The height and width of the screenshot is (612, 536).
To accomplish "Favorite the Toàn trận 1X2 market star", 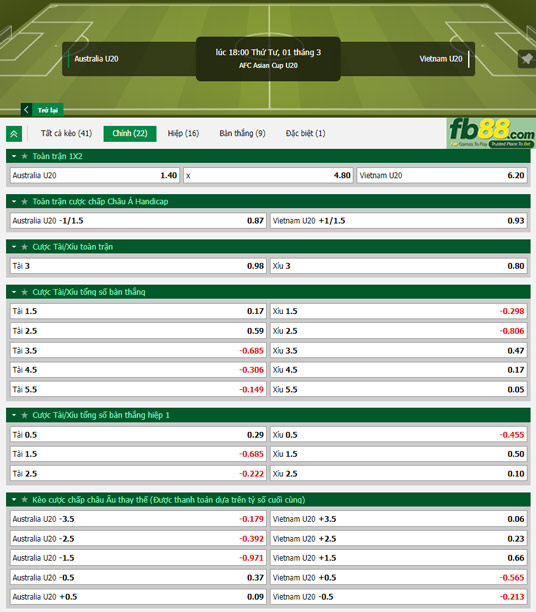I will coord(25,156).
